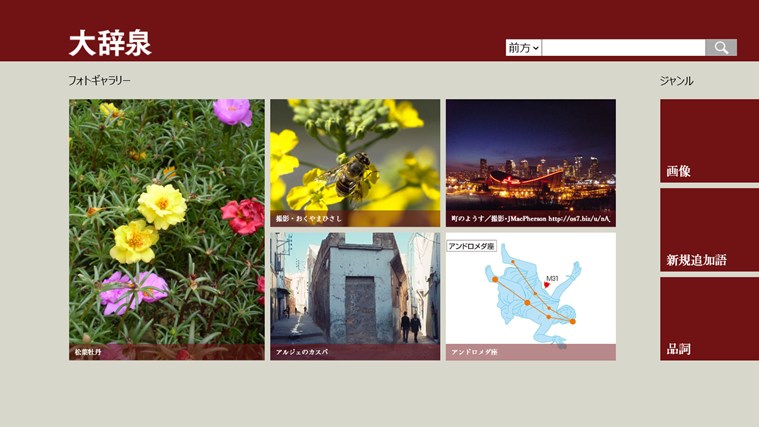Click the 松葉牡丹 caption bar
This screenshot has width=759, height=427.
[167, 352]
